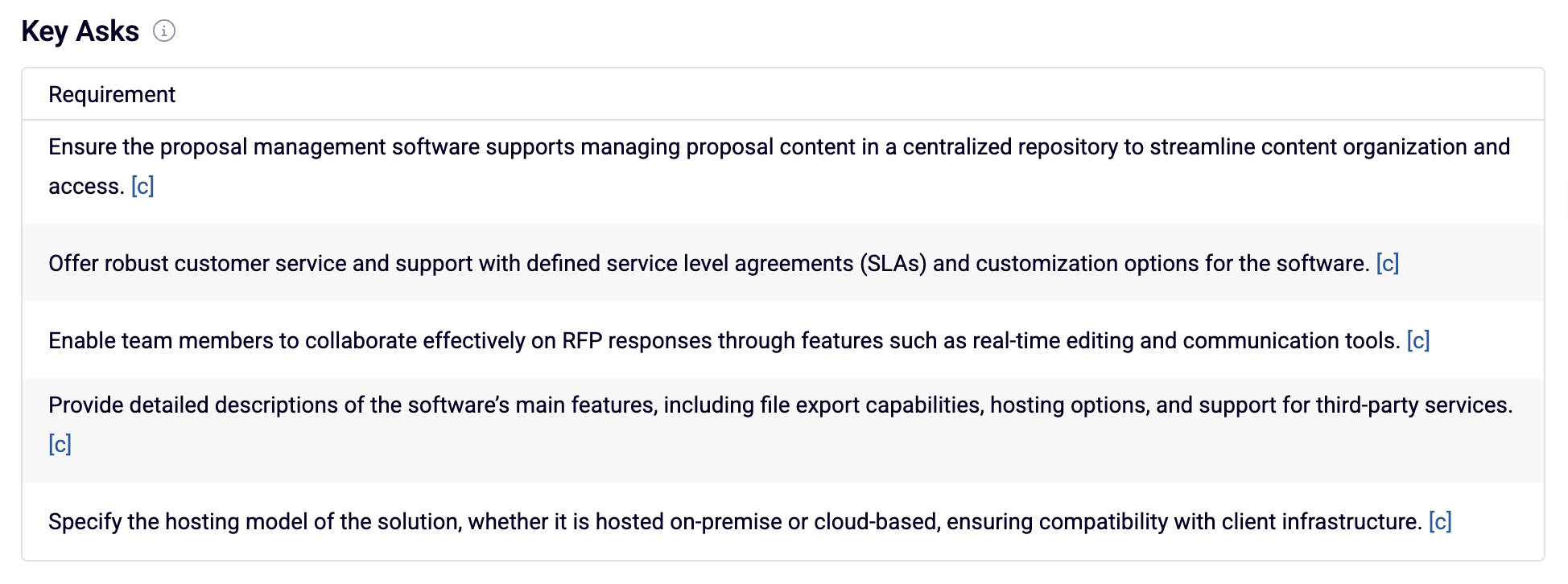Click the Requirement column header
Screen dimensions: 1568x584
[x=112, y=95]
